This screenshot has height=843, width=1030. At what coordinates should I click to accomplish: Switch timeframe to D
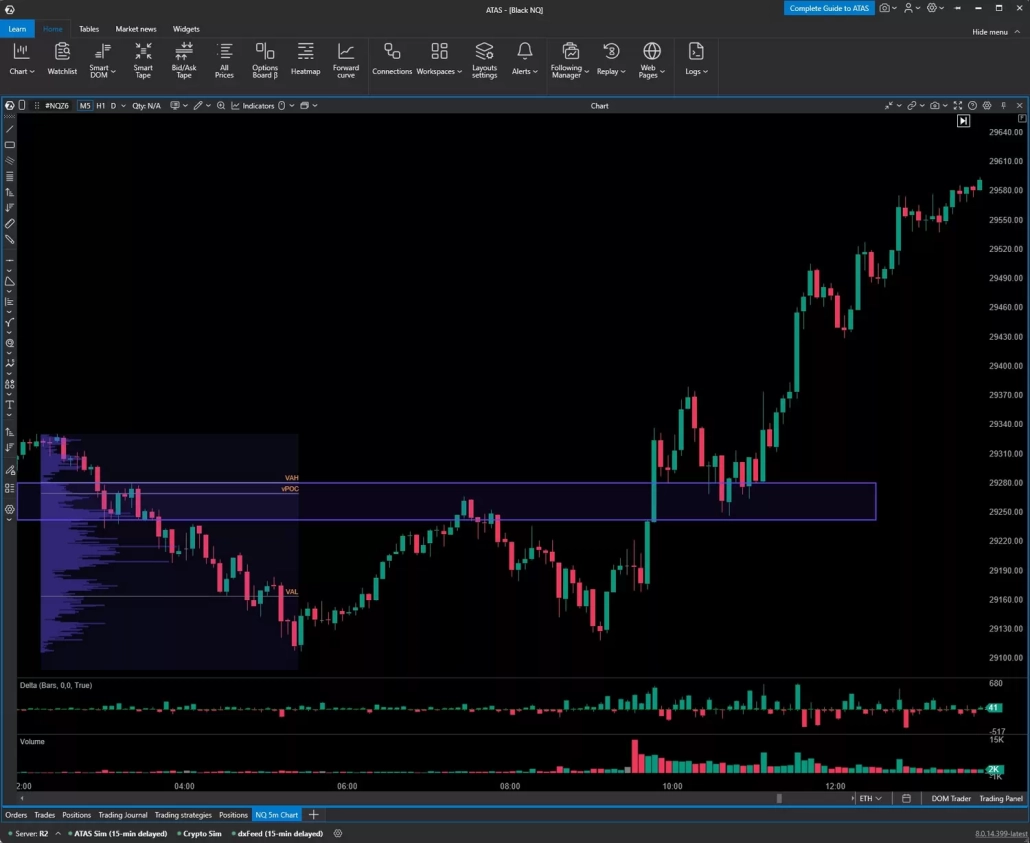[113, 105]
